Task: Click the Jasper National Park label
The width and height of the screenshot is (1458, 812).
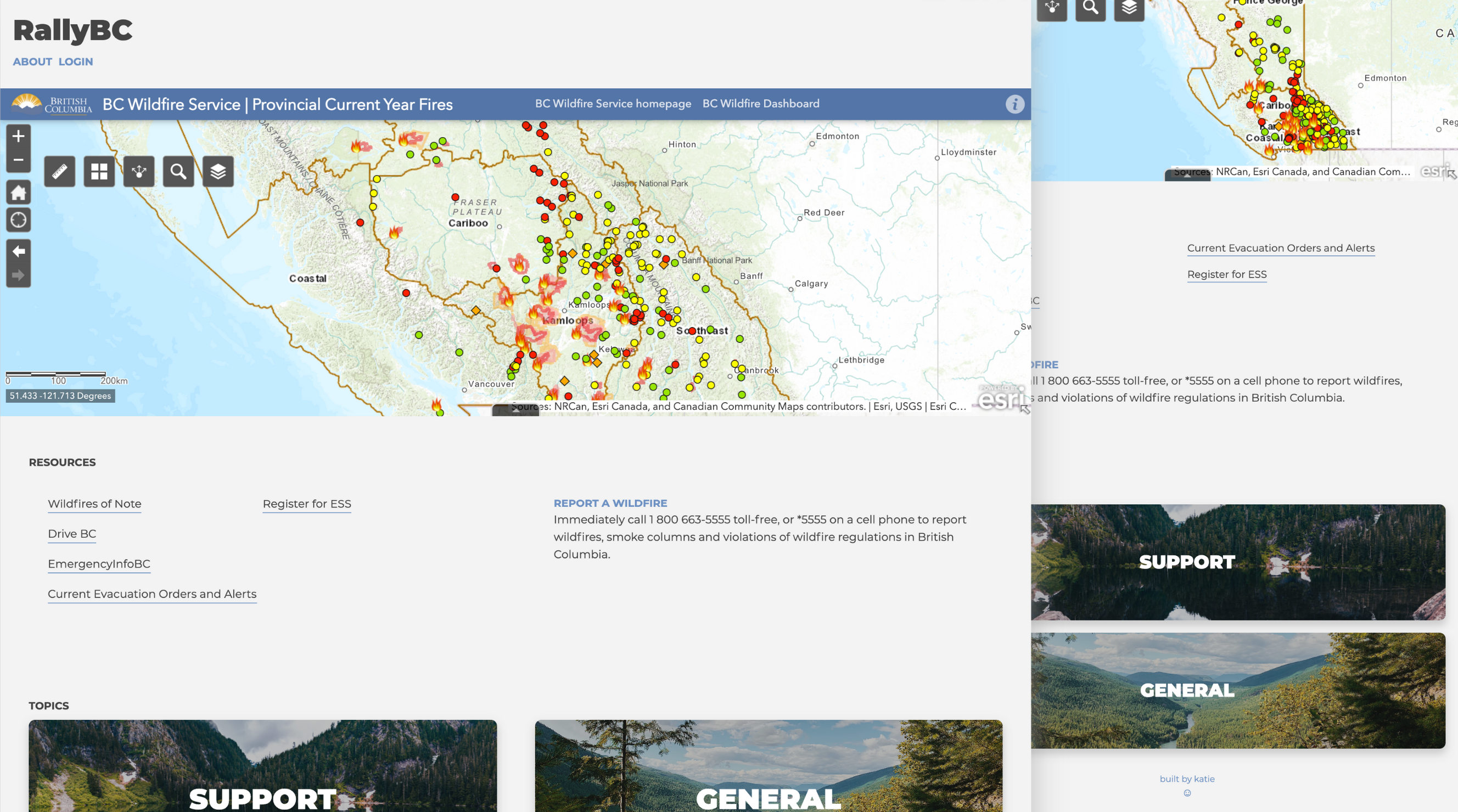Action: click(x=650, y=183)
